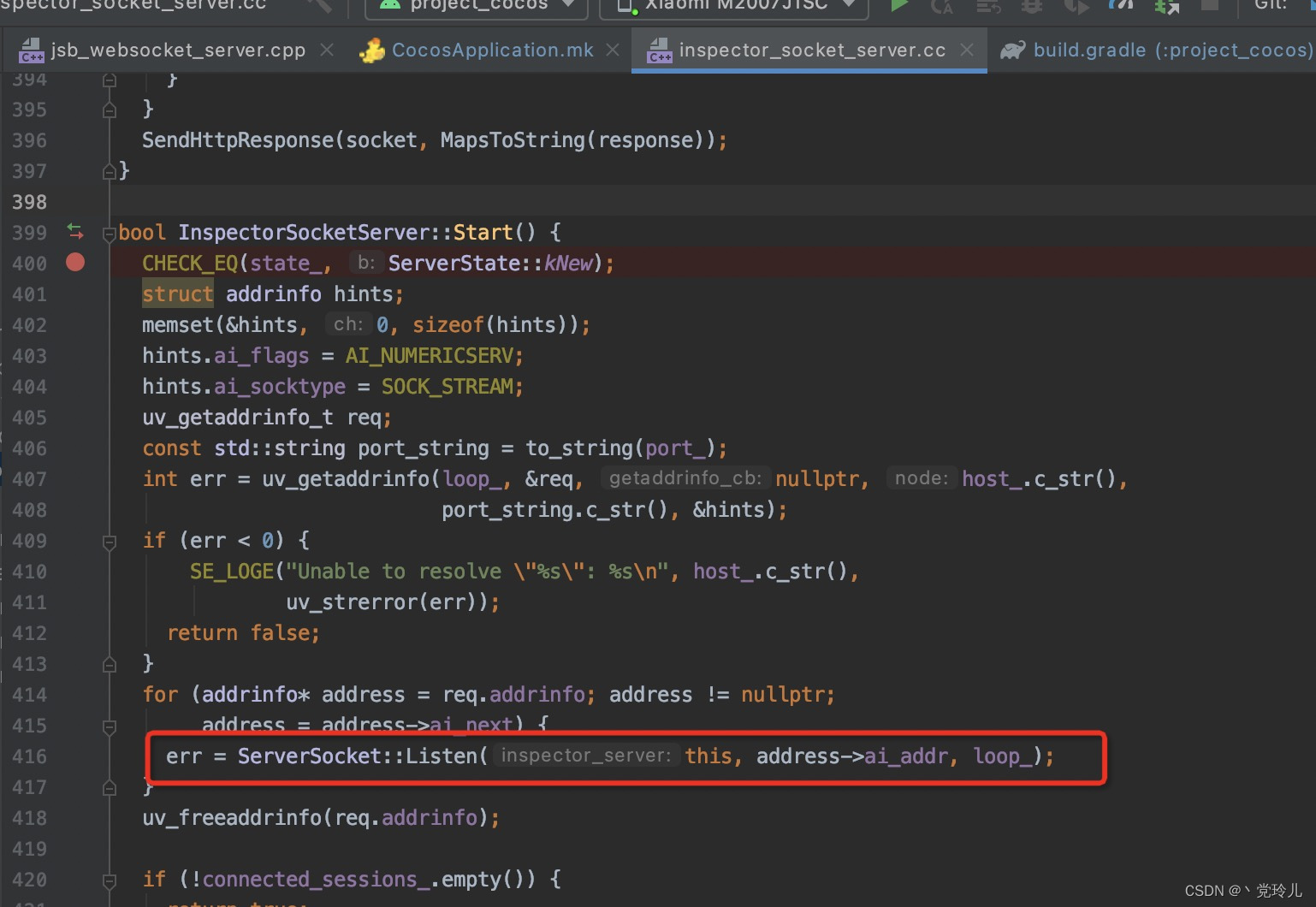Click the 'node:' inlay hint on line 407
This screenshot has height=907, width=1316.
[x=922, y=478]
